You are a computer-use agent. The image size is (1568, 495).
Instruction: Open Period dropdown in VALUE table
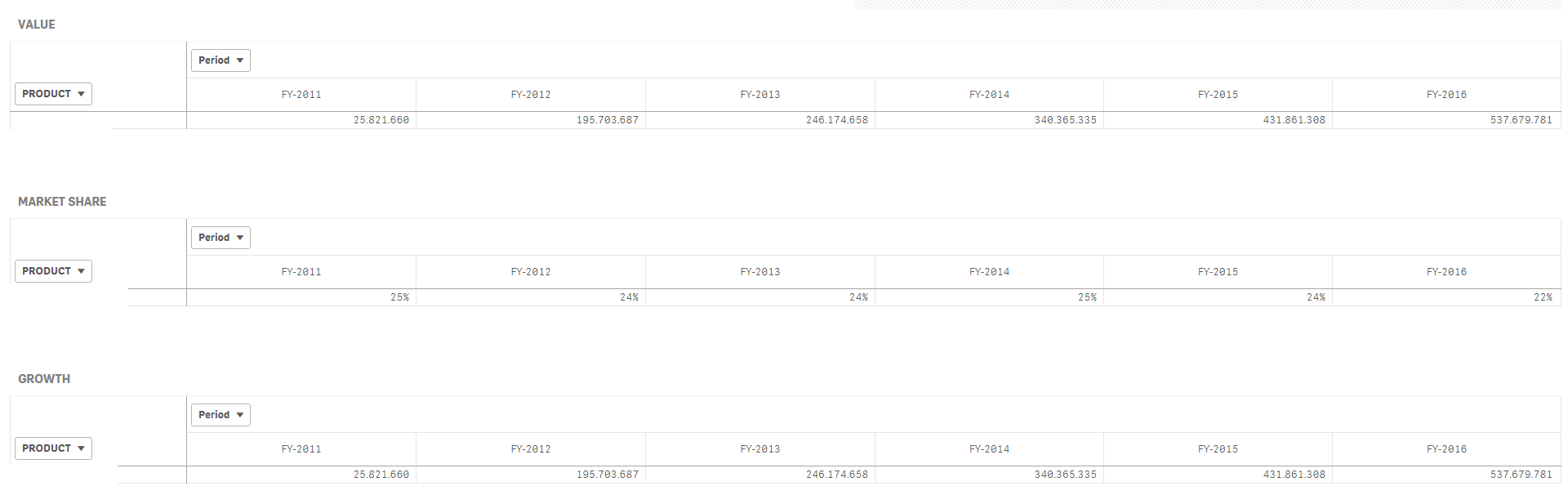220,60
